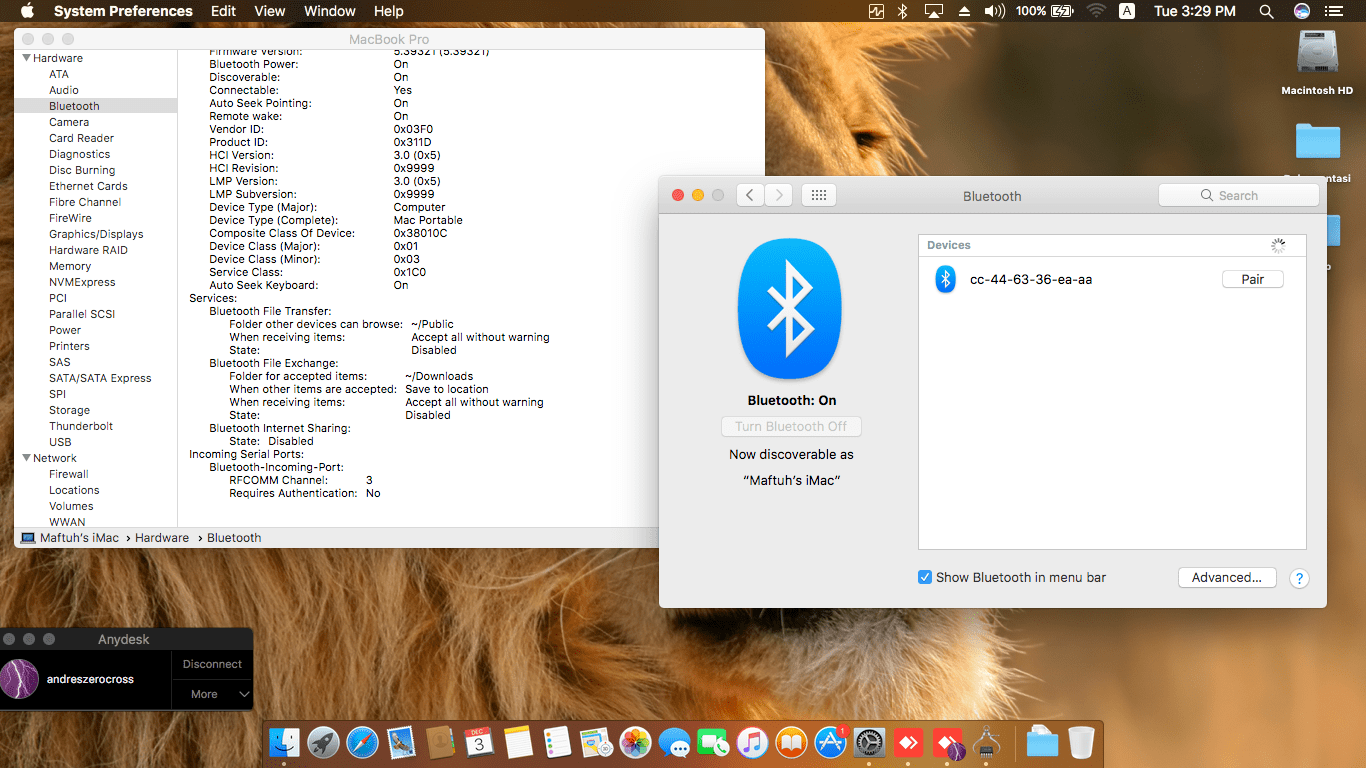Open the Window menu
This screenshot has height=768, width=1366.
click(329, 11)
